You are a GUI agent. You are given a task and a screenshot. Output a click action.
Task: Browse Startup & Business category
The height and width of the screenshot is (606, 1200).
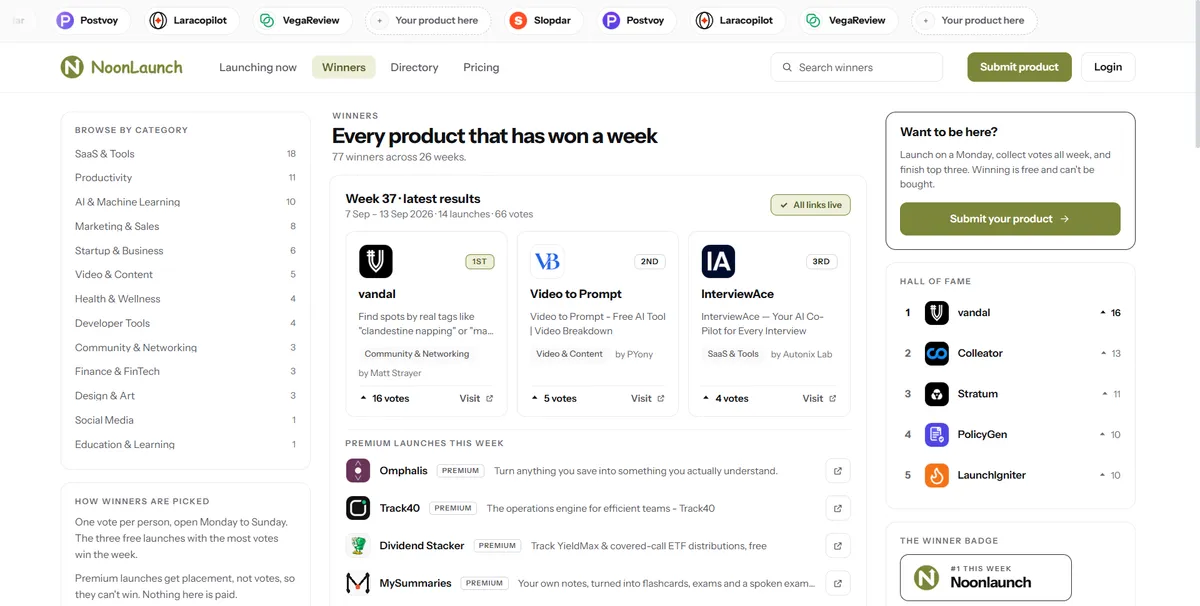coord(185,251)
